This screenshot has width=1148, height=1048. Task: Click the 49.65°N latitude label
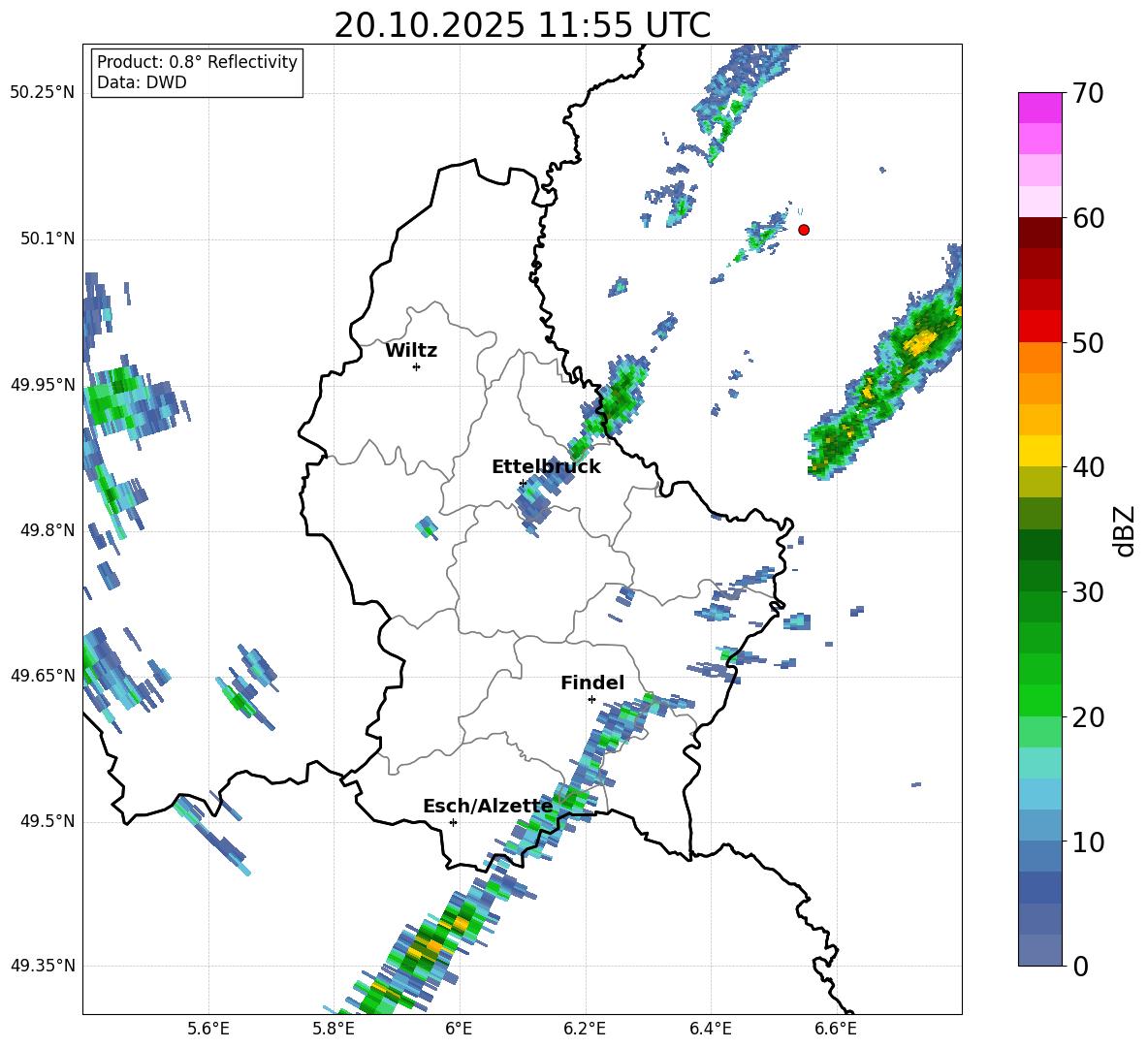(43, 675)
